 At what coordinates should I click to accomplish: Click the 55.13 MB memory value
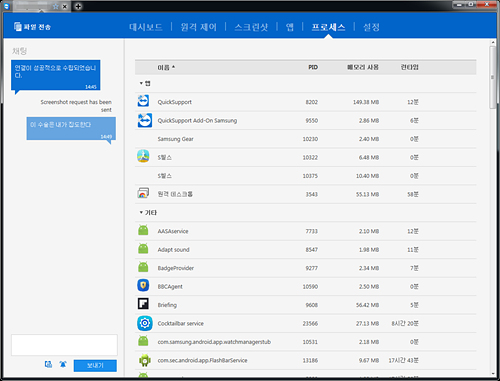pyautogui.click(x=368, y=194)
